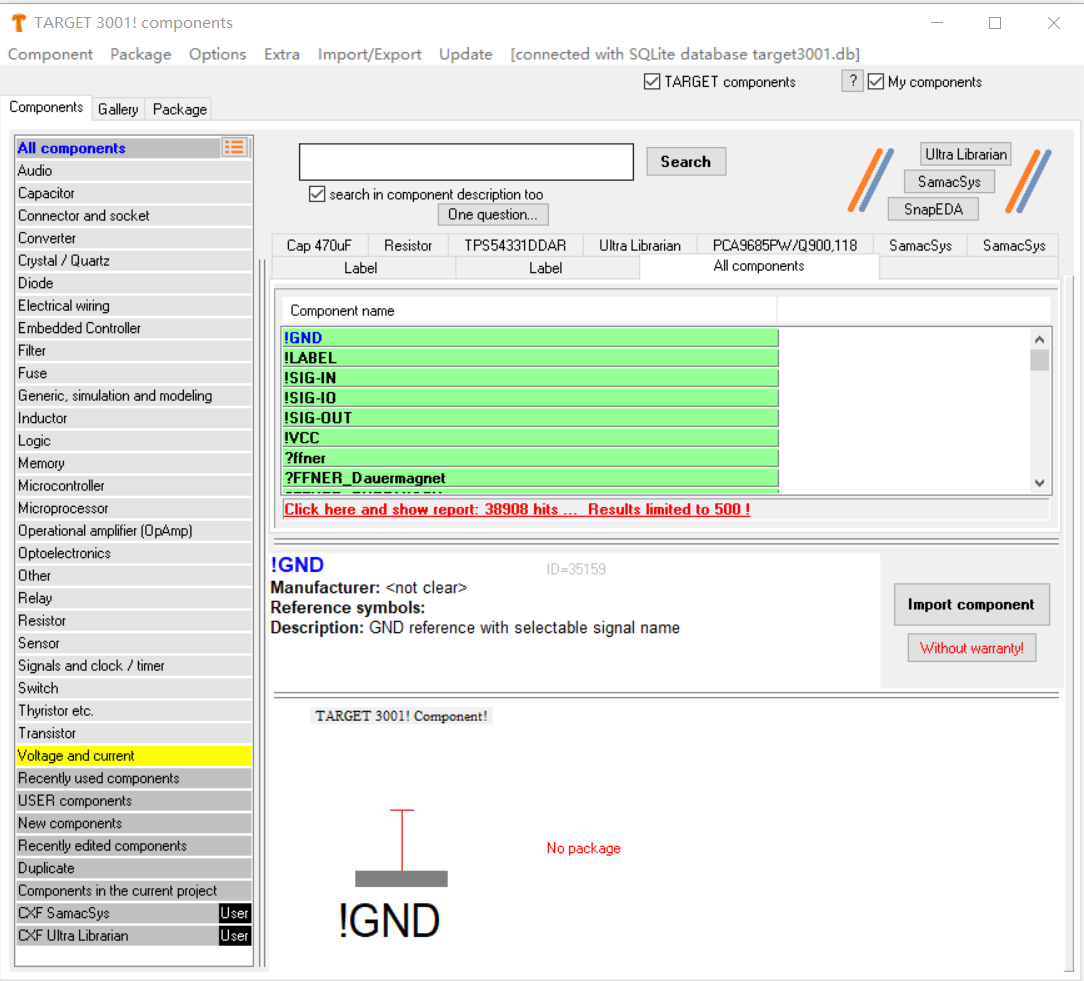Click the Without warranty! button
Viewport: 1084px width, 981px height.
[x=971, y=648]
